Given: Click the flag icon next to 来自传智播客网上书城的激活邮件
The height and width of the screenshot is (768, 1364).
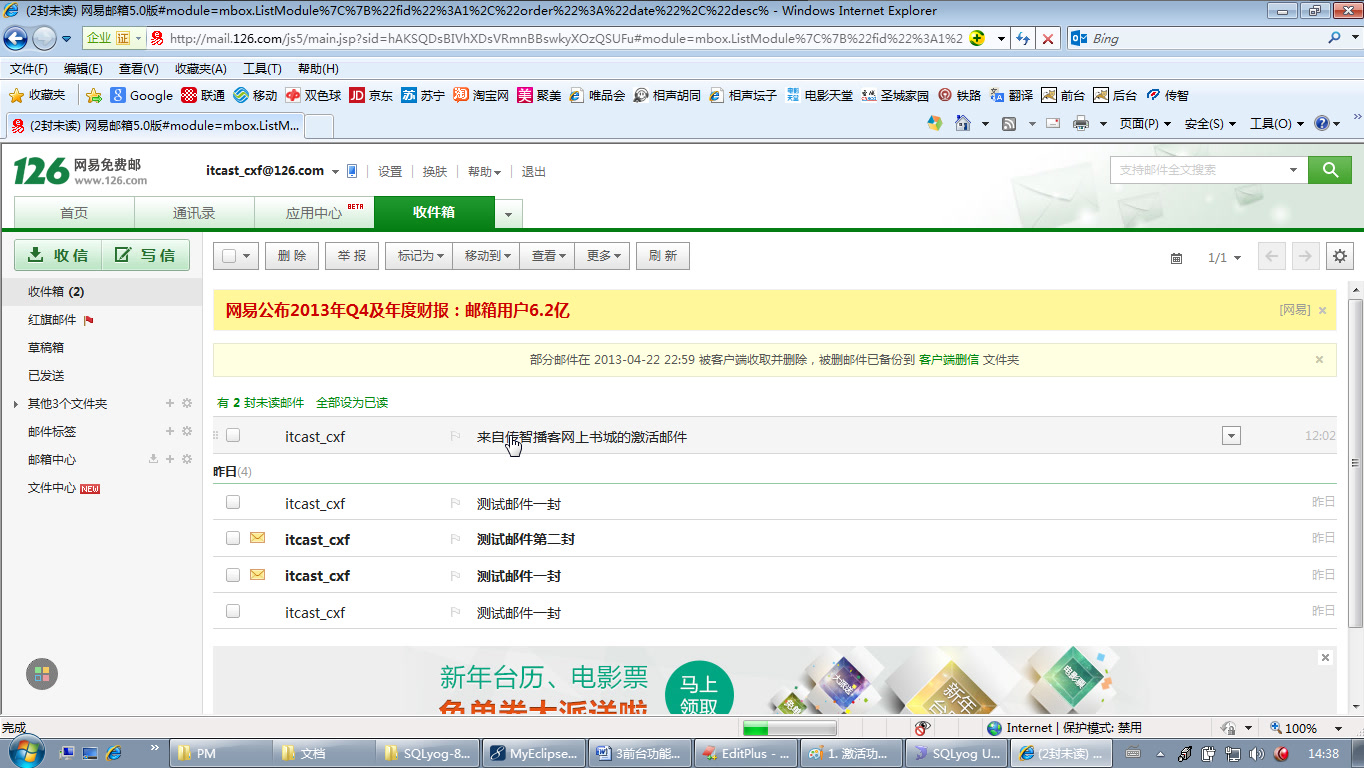Looking at the screenshot, I should tap(457, 435).
